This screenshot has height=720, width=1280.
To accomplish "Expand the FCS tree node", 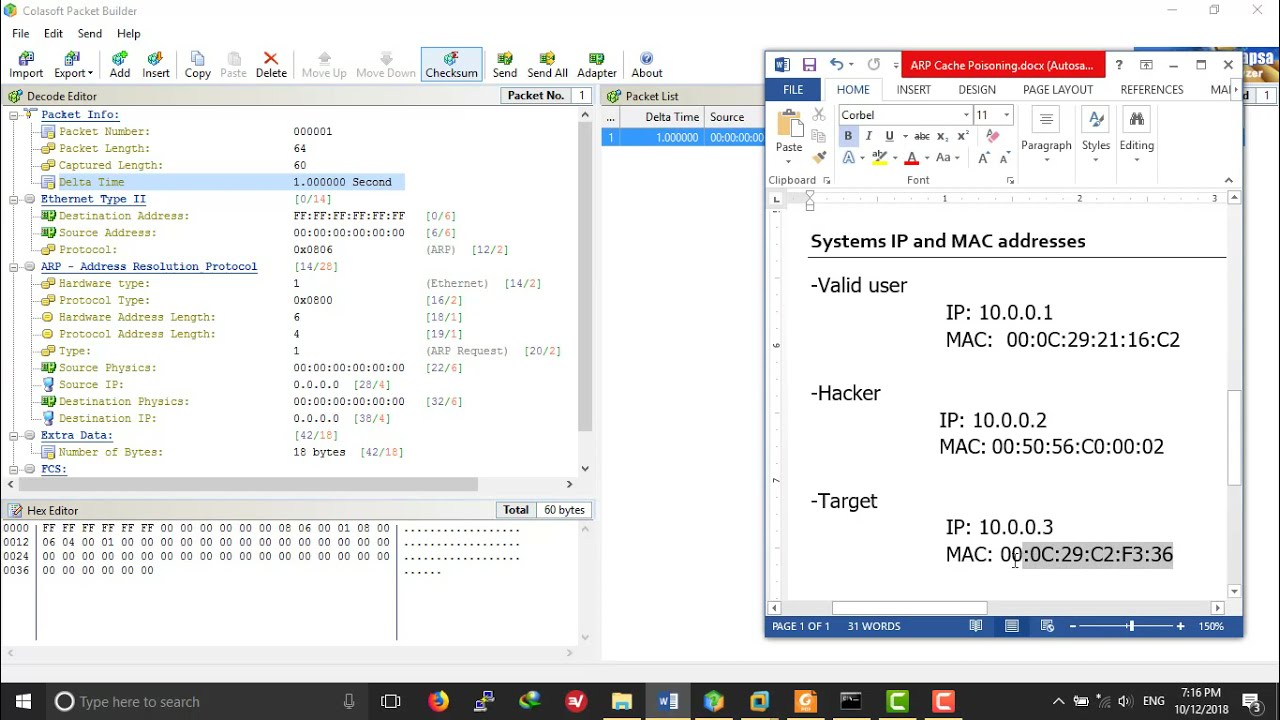I will coord(14,469).
